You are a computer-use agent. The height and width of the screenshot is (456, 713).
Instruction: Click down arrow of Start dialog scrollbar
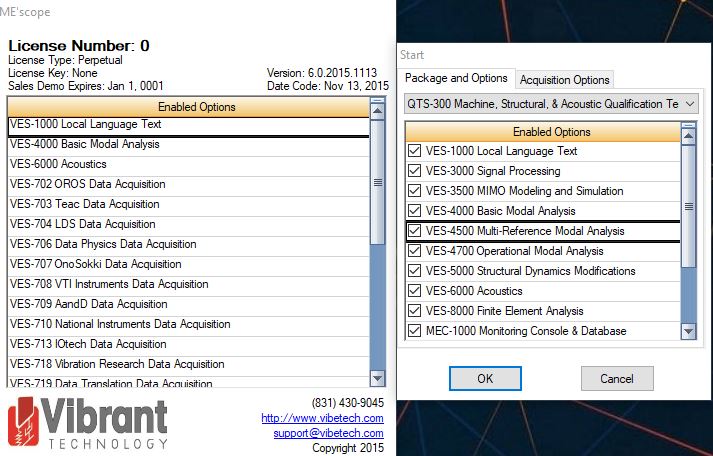pos(688,331)
